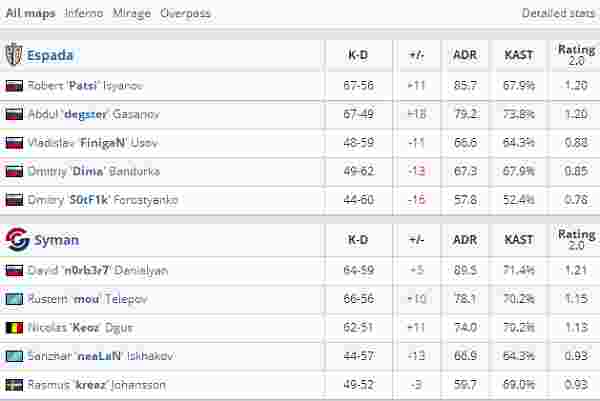Open the Detailed stats link
600x401 pixels.
click(x=557, y=14)
